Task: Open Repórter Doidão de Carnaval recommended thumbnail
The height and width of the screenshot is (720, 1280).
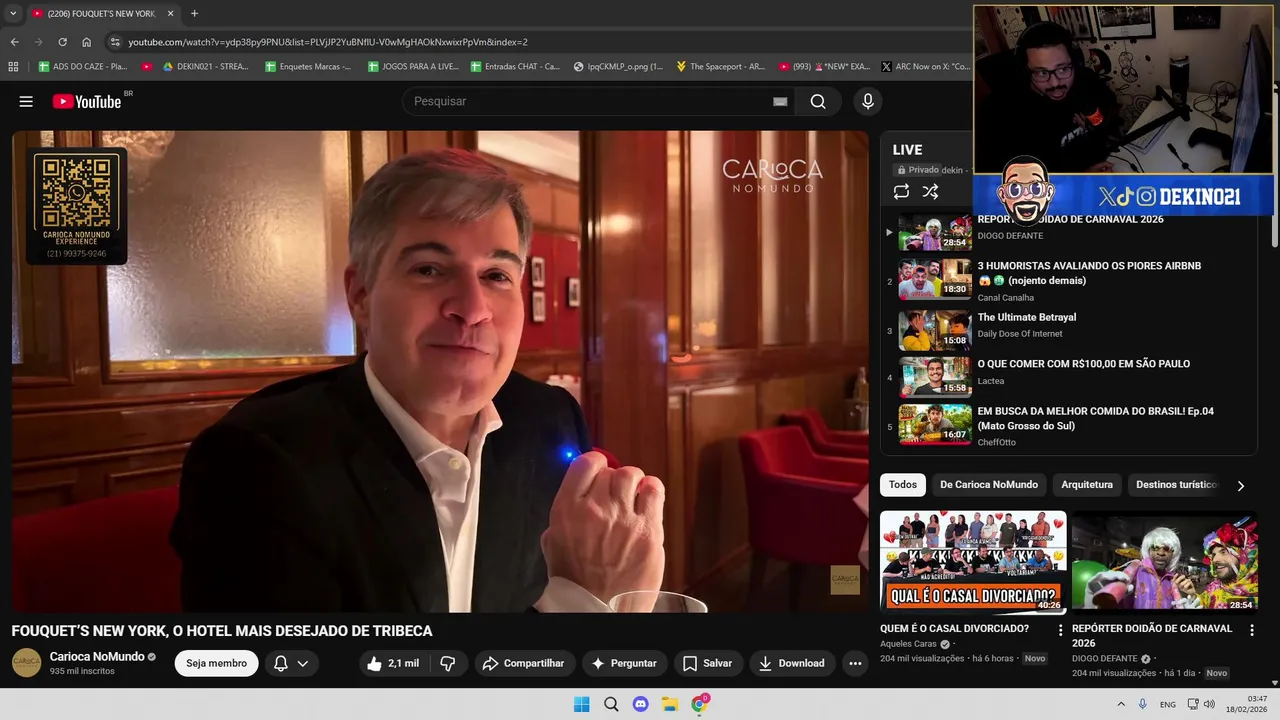Action: [1165, 563]
